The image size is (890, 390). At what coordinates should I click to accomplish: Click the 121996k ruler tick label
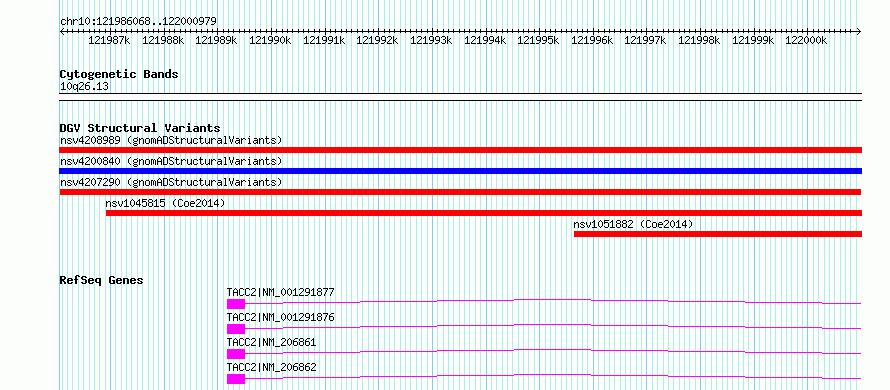[592, 40]
